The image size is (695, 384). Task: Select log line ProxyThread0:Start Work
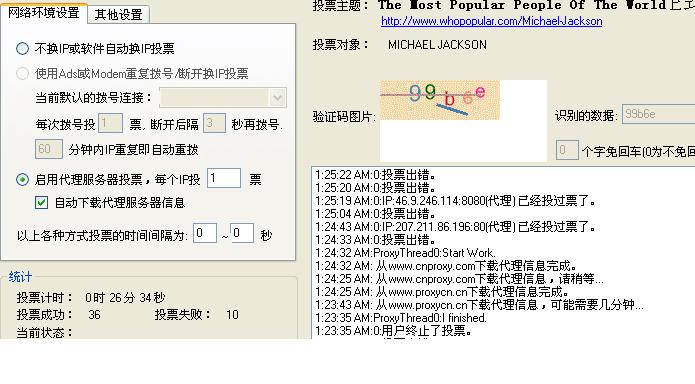405,253
